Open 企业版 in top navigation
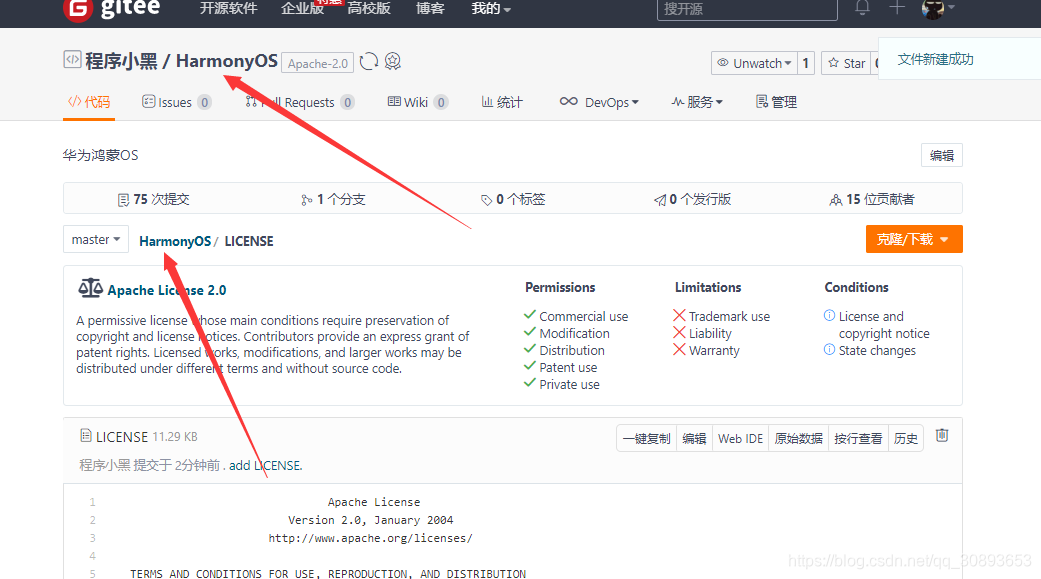 [x=302, y=9]
